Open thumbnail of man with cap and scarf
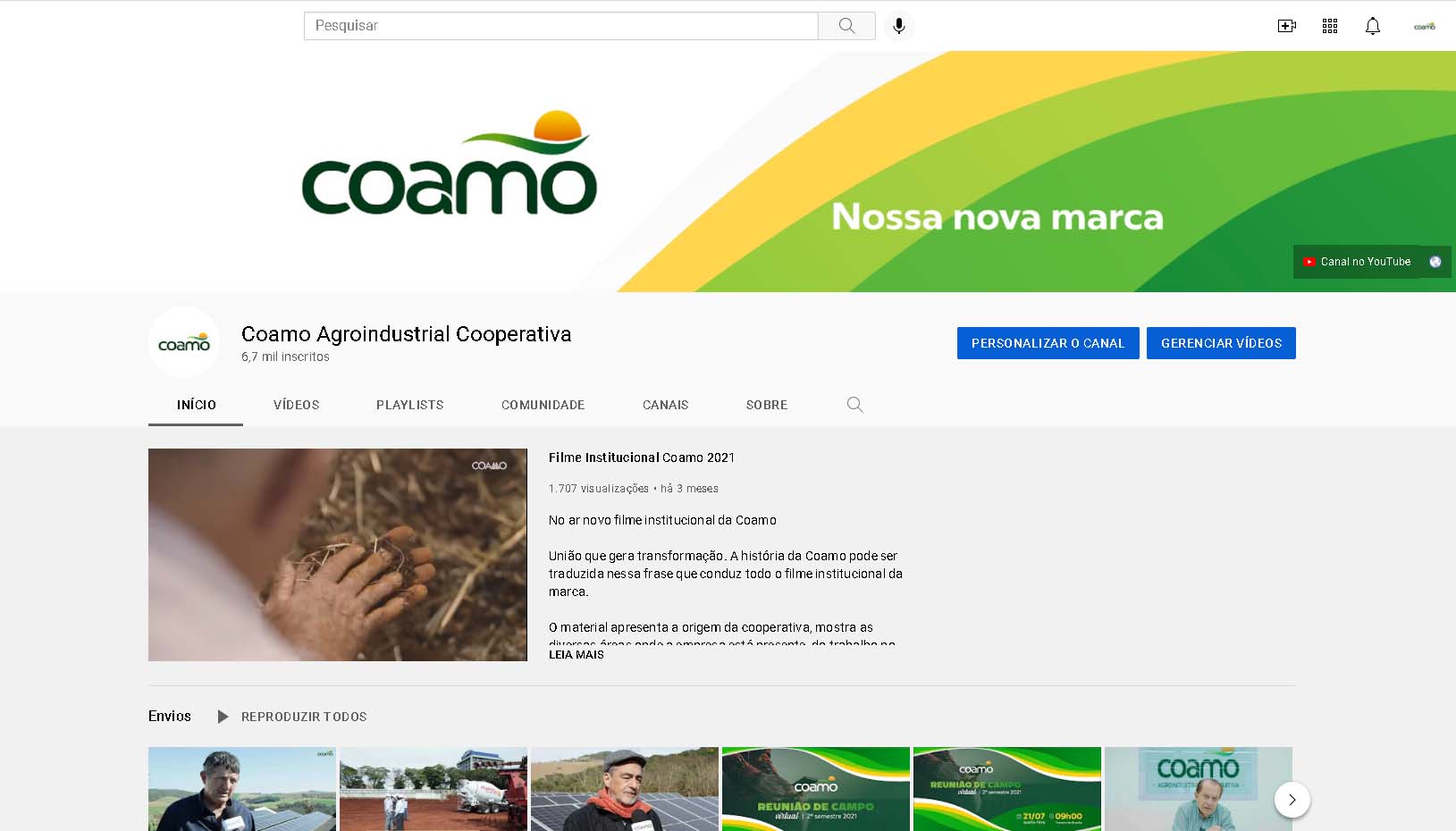 tap(625, 789)
